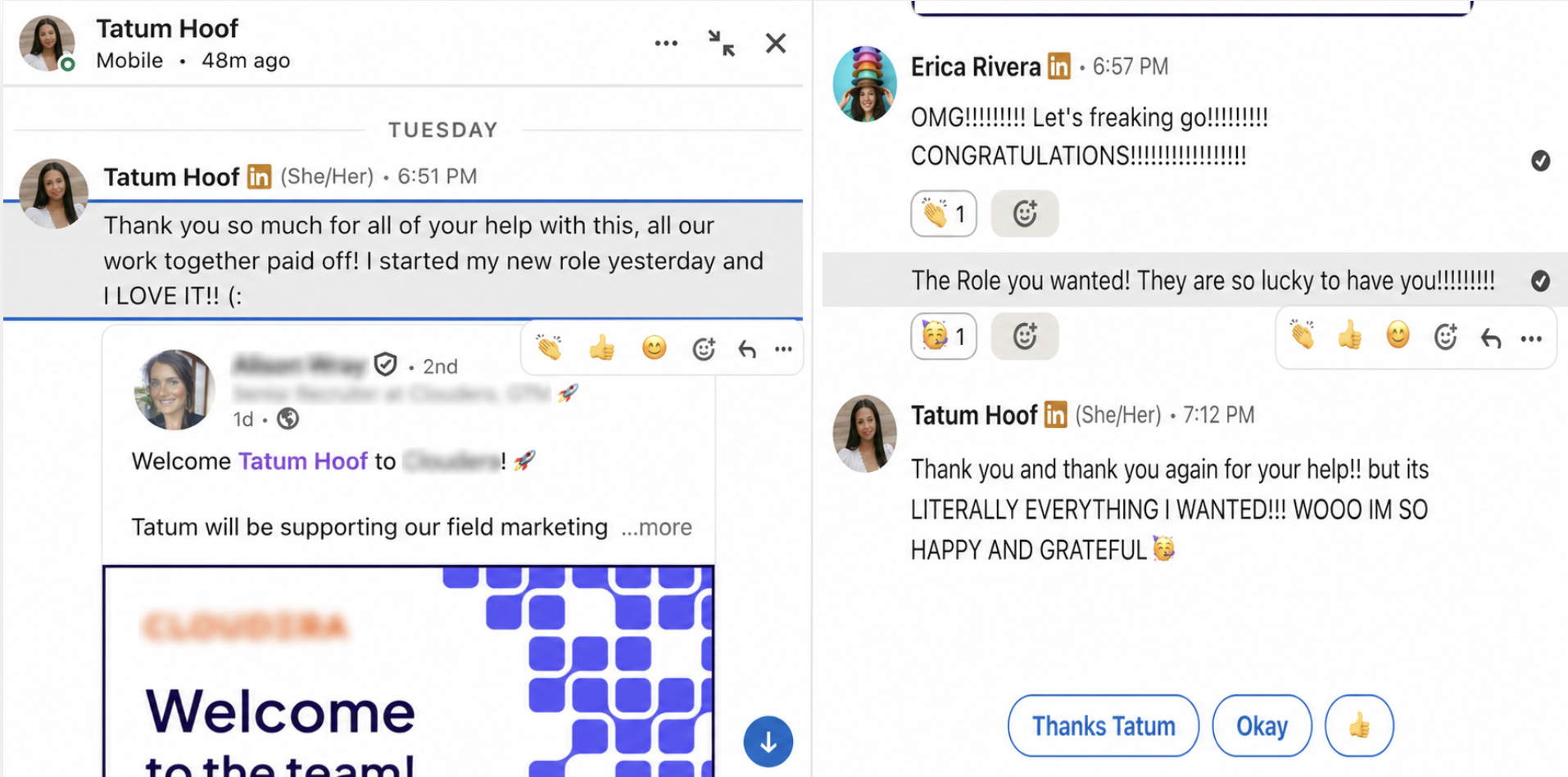Reply to message using left toolbar arrow
Viewport: 1568px width, 777px height.
pyautogui.click(x=747, y=349)
